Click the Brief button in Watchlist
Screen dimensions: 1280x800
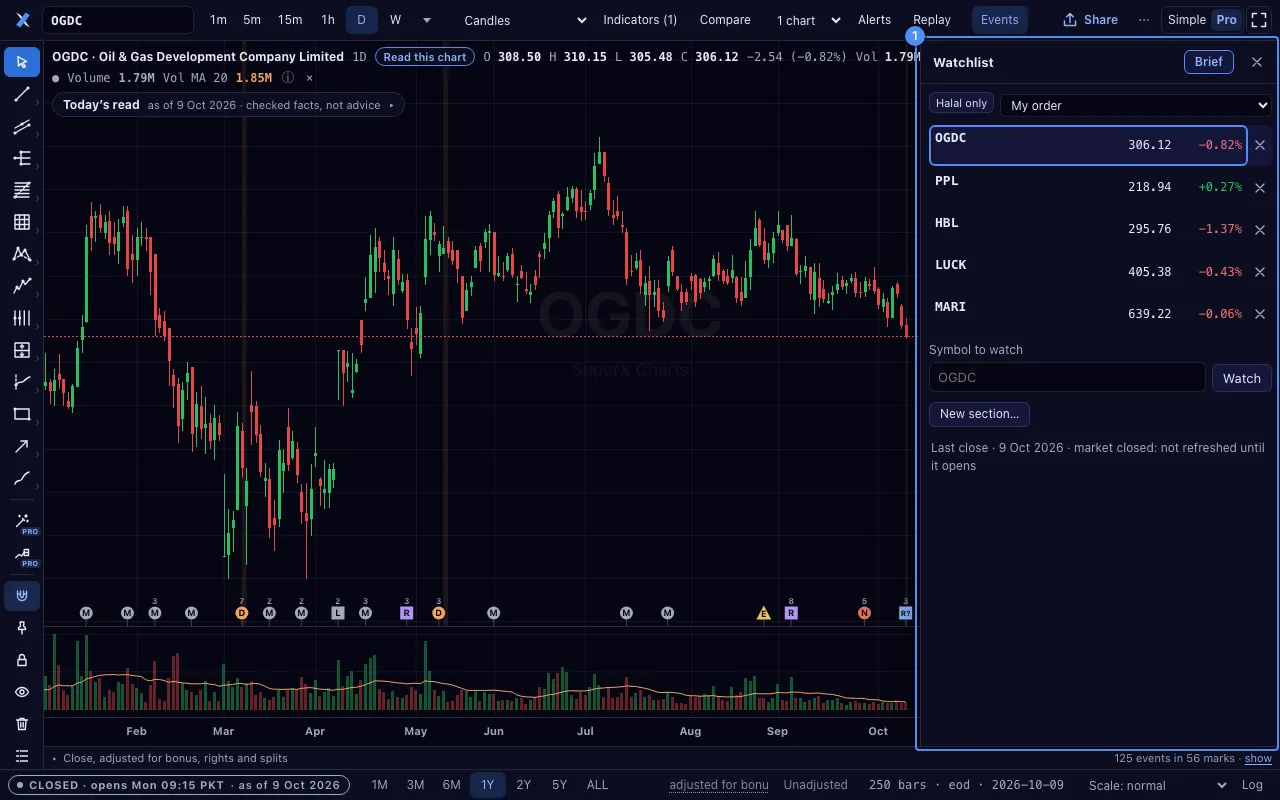click(1208, 62)
